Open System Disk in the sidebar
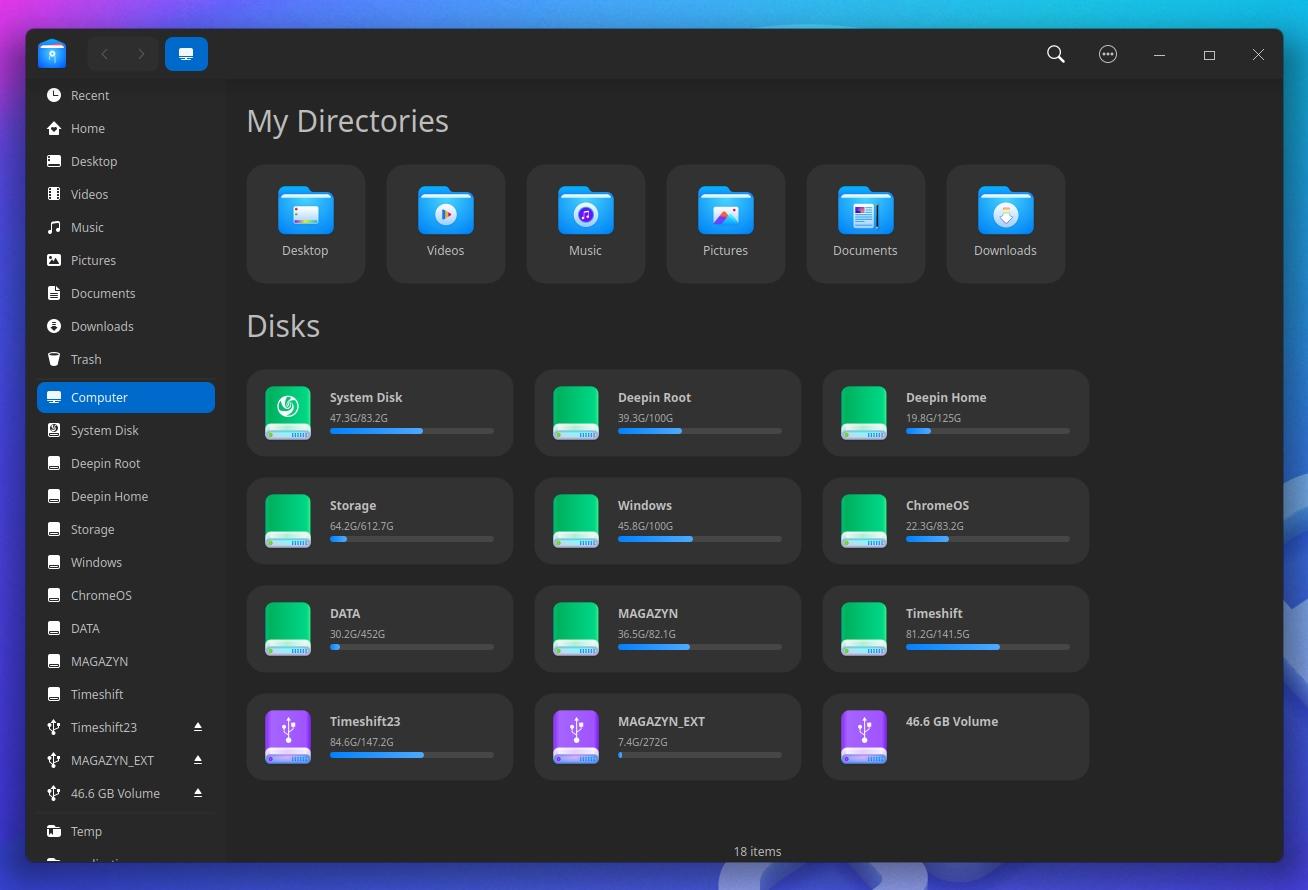Viewport: 1308px width, 890px height. [x=126, y=430]
